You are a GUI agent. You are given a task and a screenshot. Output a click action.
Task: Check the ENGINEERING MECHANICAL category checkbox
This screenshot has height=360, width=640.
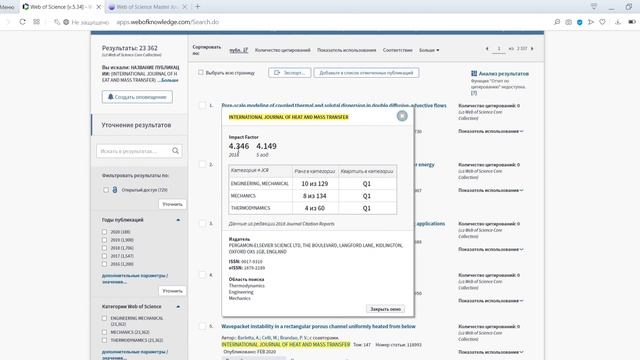[104, 318]
